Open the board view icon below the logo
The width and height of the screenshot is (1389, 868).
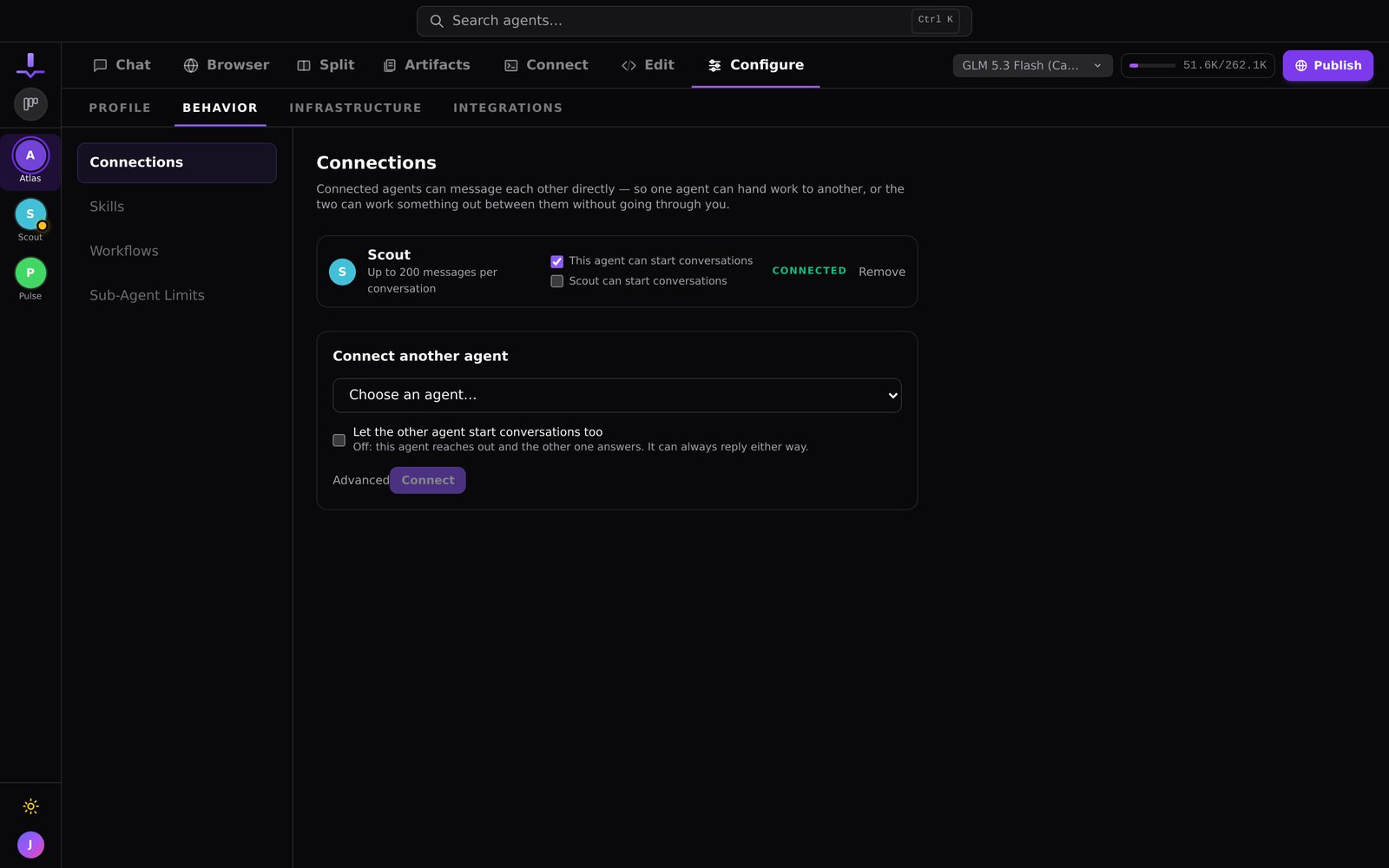30,104
